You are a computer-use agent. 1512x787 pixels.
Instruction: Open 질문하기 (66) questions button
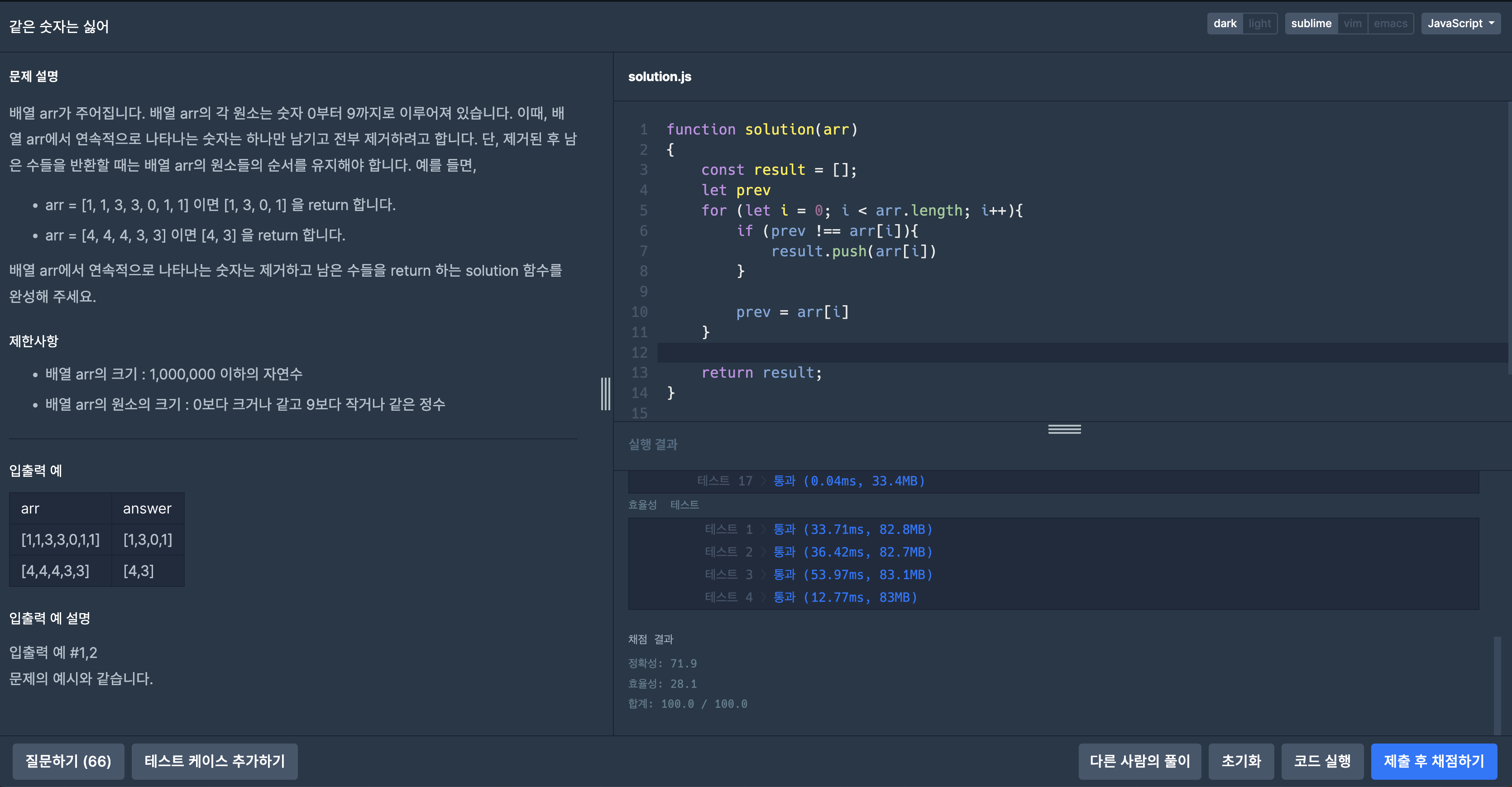point(68,761)
